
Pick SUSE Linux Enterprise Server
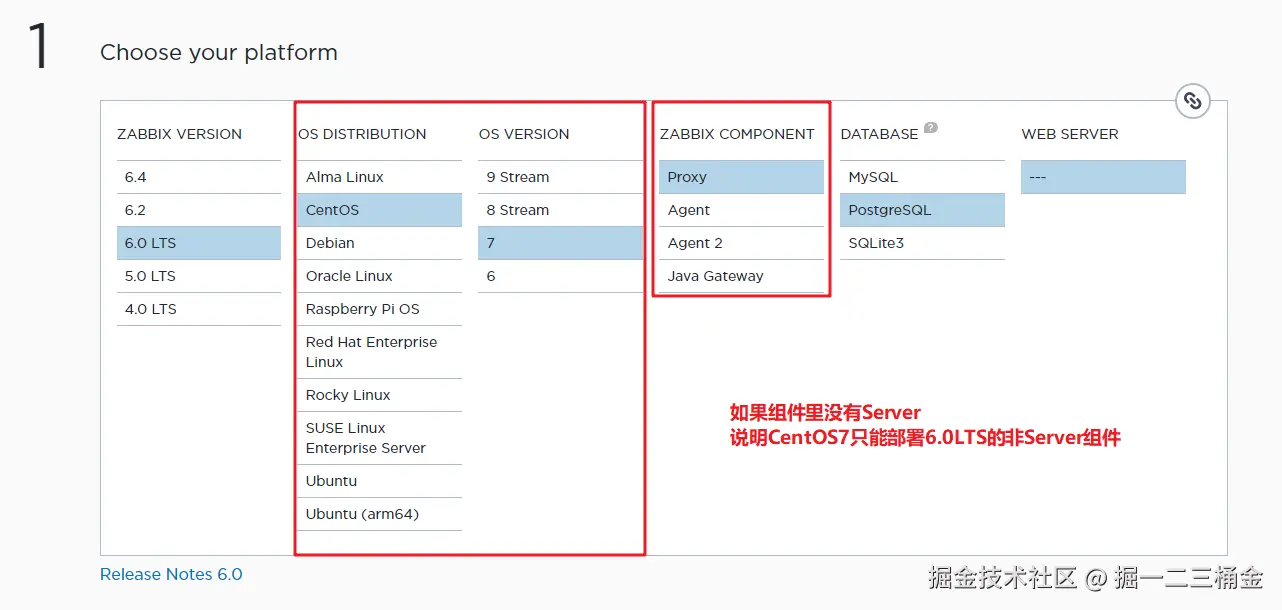[380, 438]
